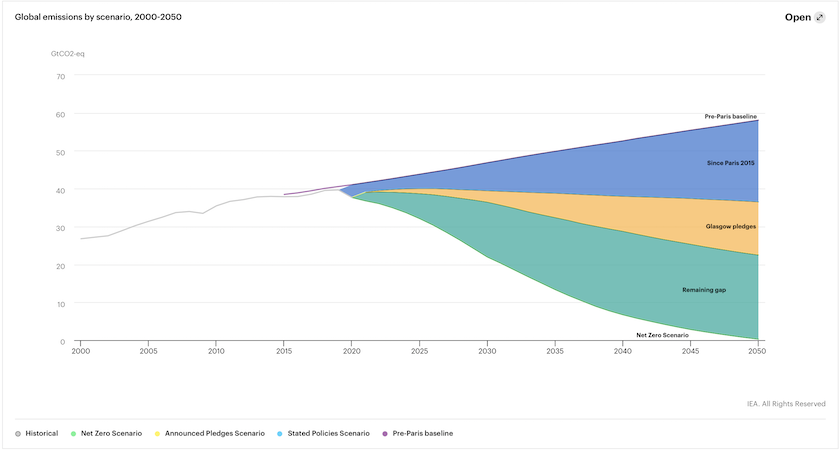This screenshot has width=840, height=450.
Task: Click the blue Stated Policies legend dot
Action: (279, 433)
